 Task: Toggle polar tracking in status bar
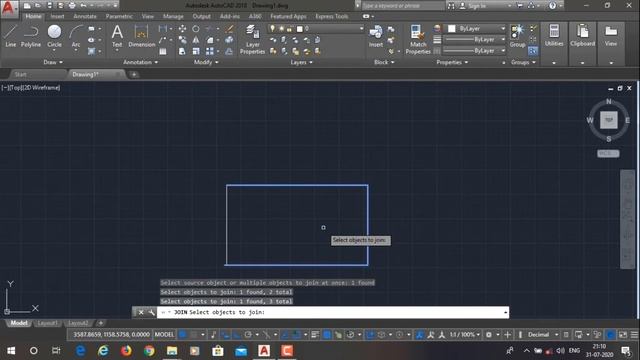pyautogui.click(x=248, y=335)
